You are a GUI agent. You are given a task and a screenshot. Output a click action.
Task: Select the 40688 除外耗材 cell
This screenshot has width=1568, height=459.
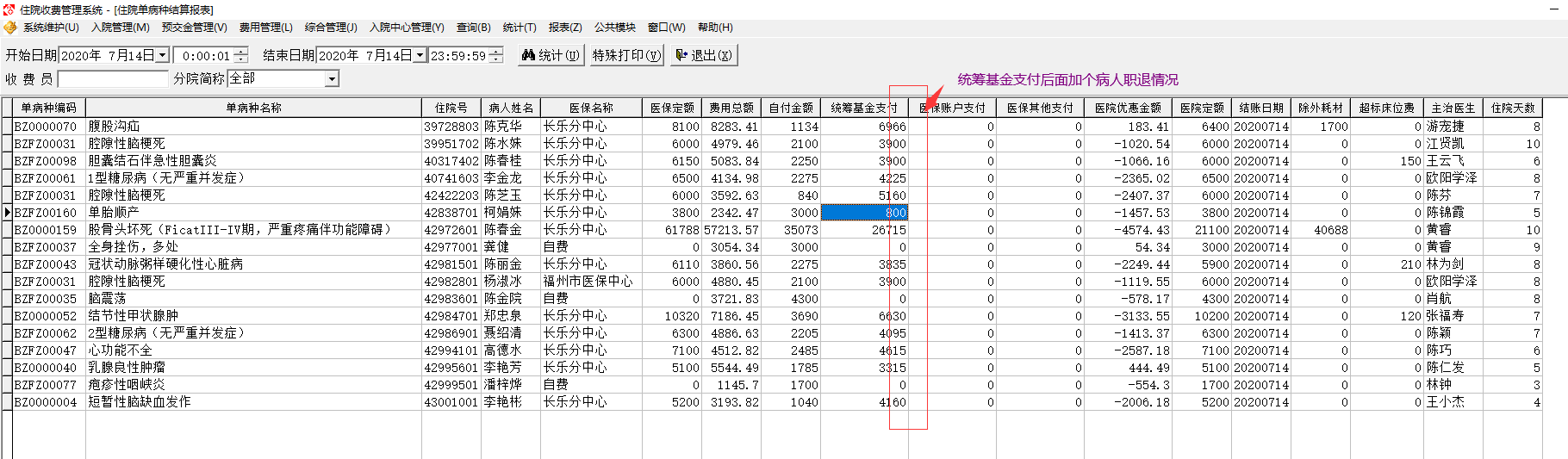(x=1321, y=230)
